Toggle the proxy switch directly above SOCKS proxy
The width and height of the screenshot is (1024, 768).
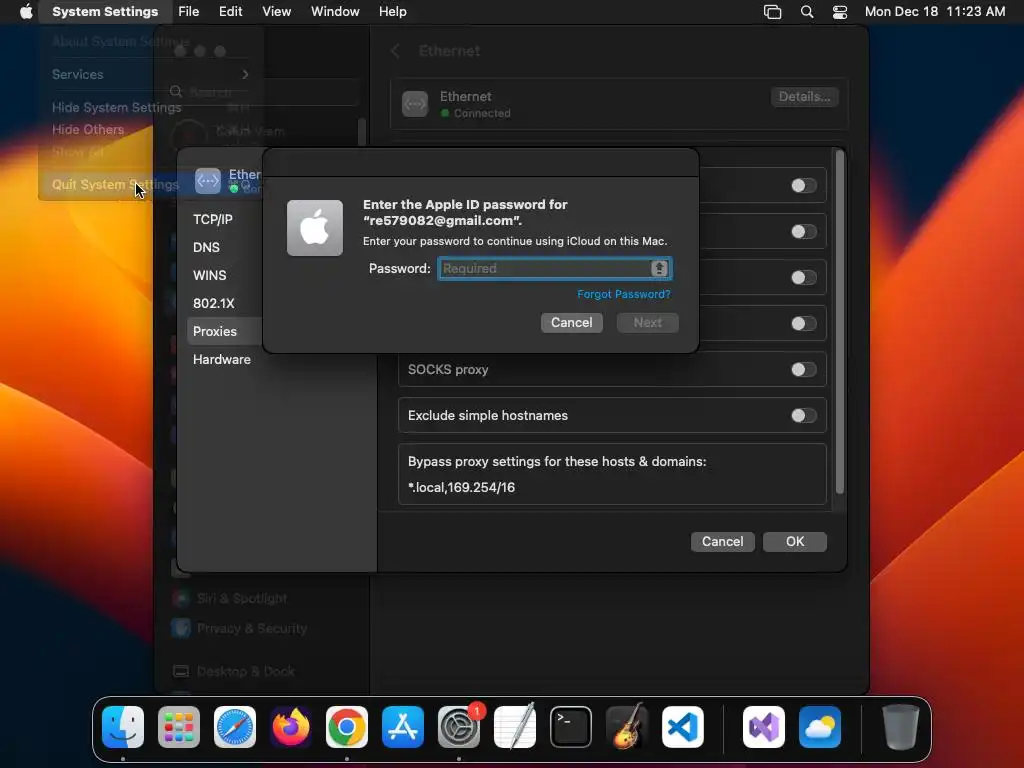pos(803,323)
